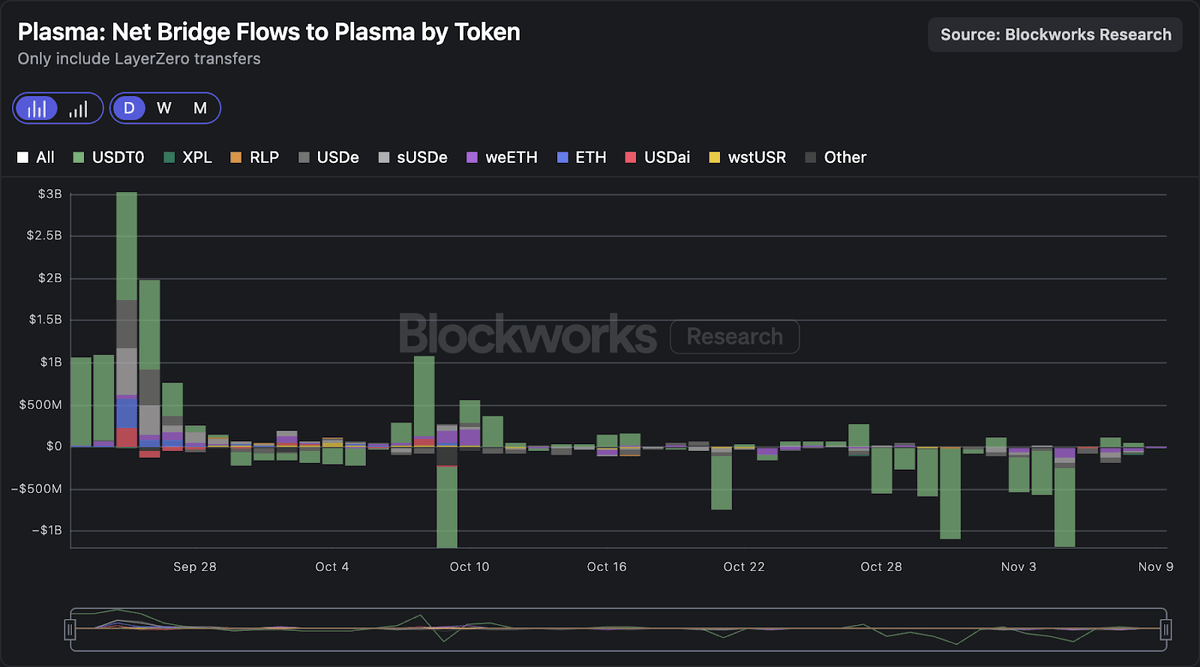Click the weETH purple legend swatch
Screen dimensions: 1200x667
pos(471,157)
